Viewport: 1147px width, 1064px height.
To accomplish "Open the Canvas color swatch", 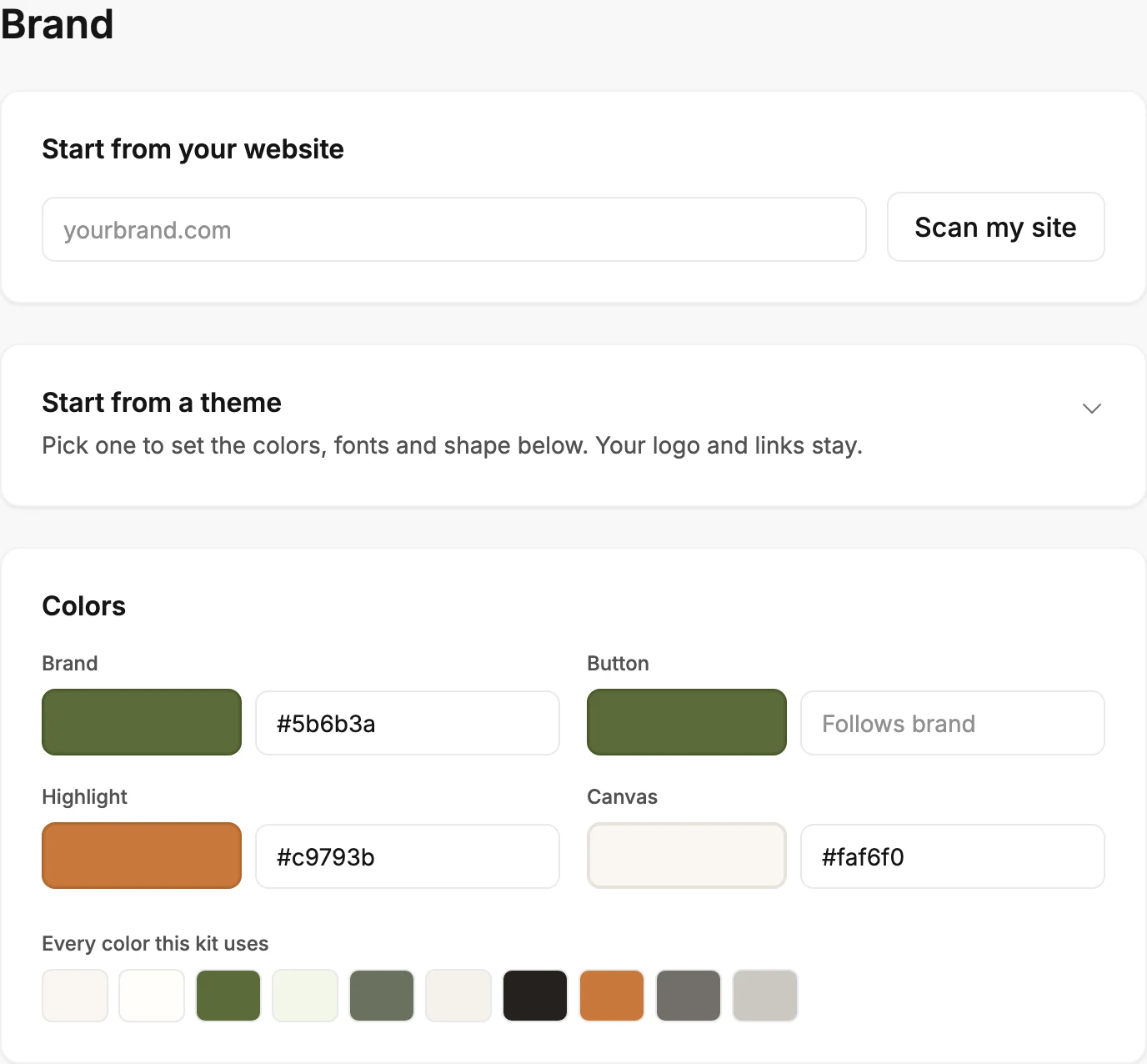I will click(x=687, y=856).
